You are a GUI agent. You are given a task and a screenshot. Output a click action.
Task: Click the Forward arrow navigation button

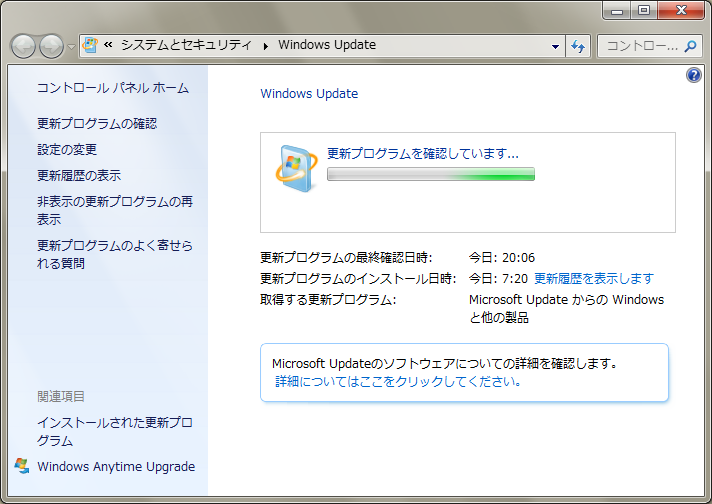pos(51,46)
